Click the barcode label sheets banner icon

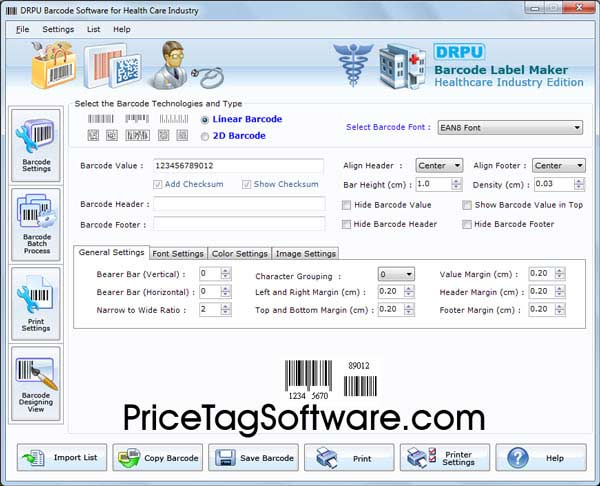point(112,66)
